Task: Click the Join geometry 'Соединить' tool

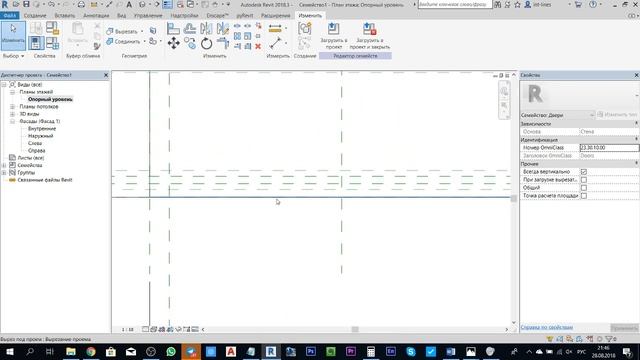Action: 123,41
